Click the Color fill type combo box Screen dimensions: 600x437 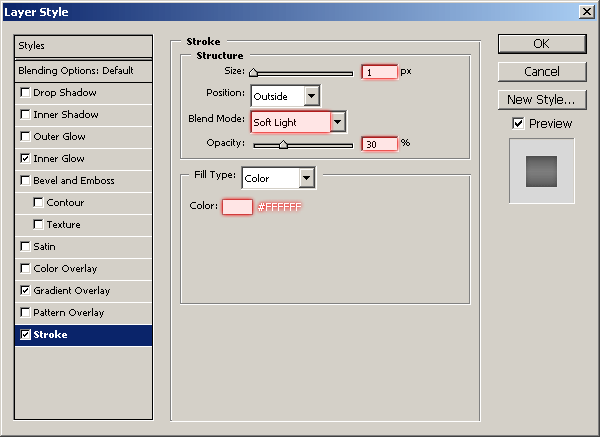pyautogui.click(x=279, y=178)
